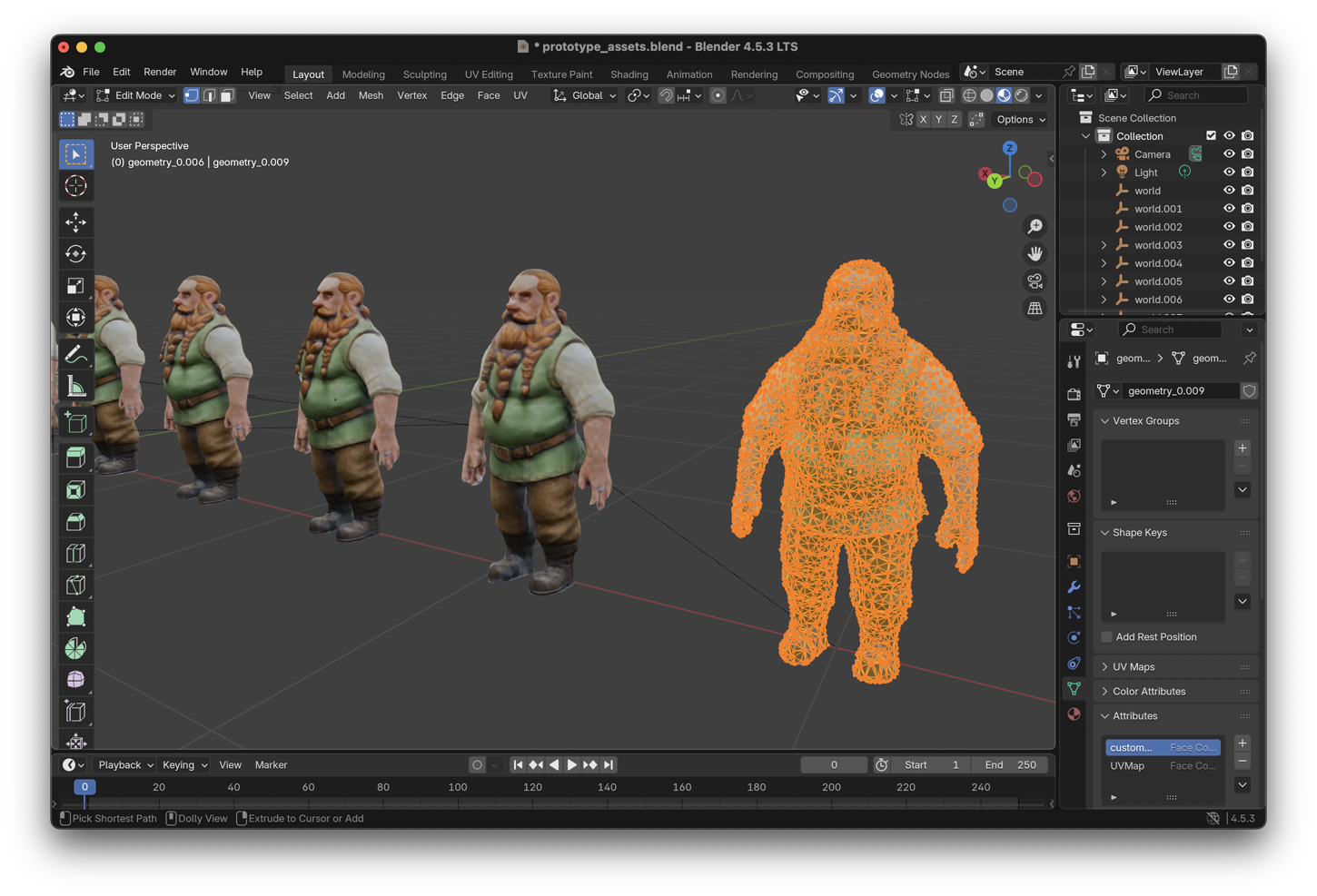Toggle camera view in the viewport
Screen dimensions: 1317x896
click(x=1035, y=281)
